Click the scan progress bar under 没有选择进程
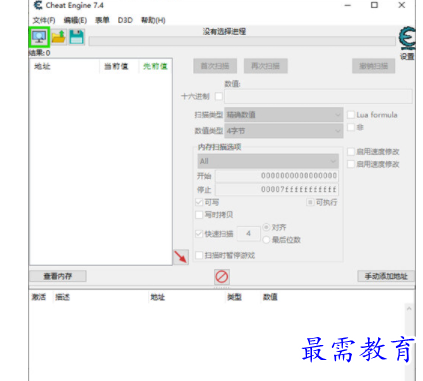Viewport: 423px width, 381px height. 242,41
